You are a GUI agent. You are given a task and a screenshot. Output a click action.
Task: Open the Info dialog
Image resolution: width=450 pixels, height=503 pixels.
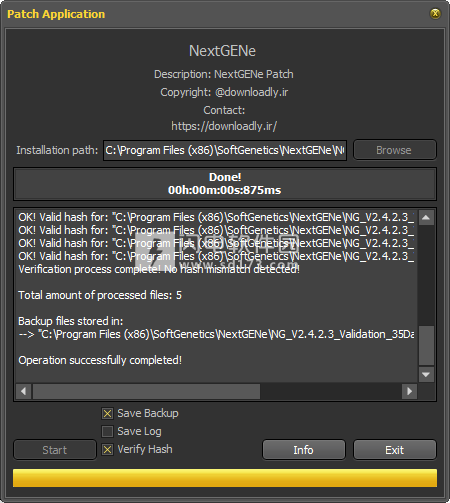[x=304, y=450]
